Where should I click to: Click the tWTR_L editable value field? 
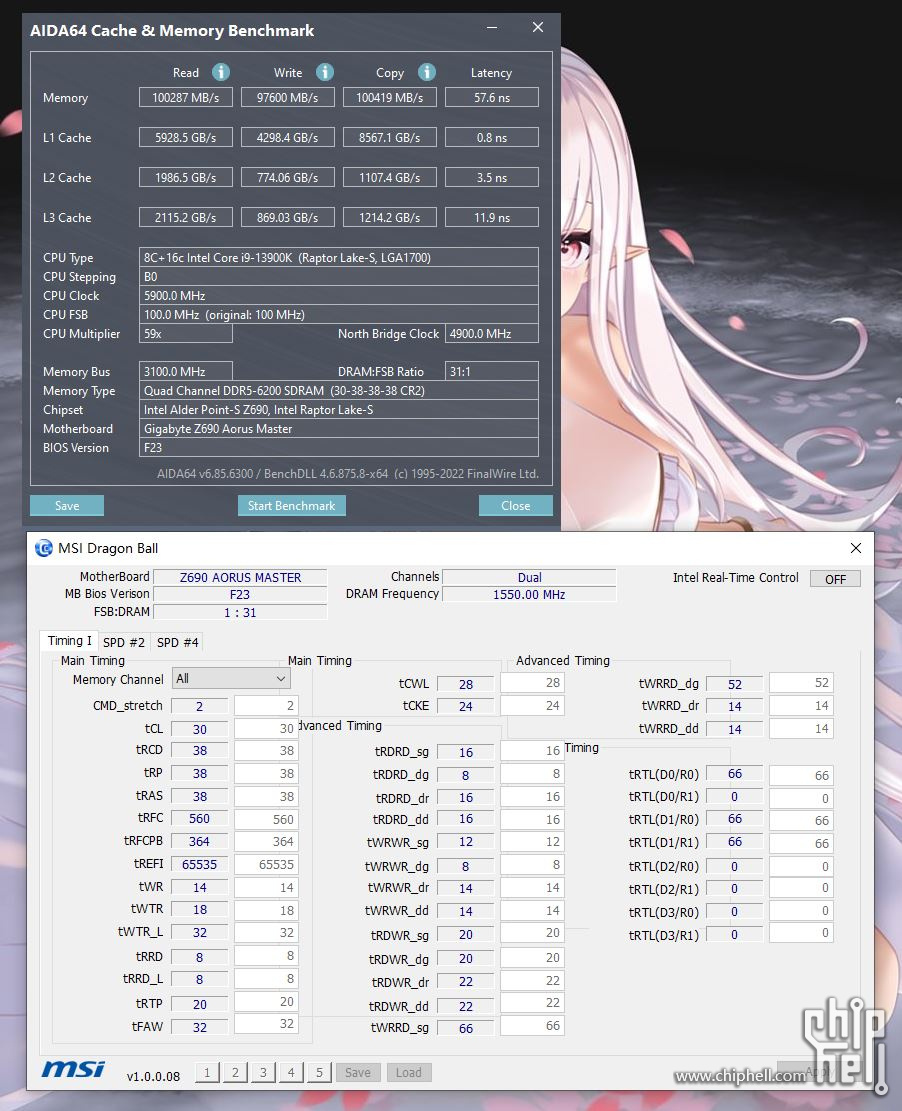266,932
